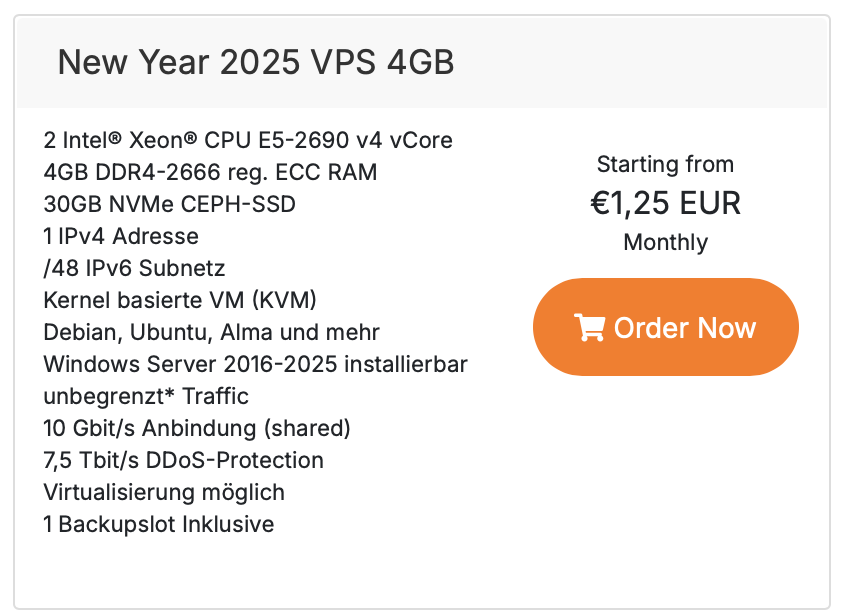Click the Starting from label
Viewport: 842px width, 614px height.
[x=665, y=164]
